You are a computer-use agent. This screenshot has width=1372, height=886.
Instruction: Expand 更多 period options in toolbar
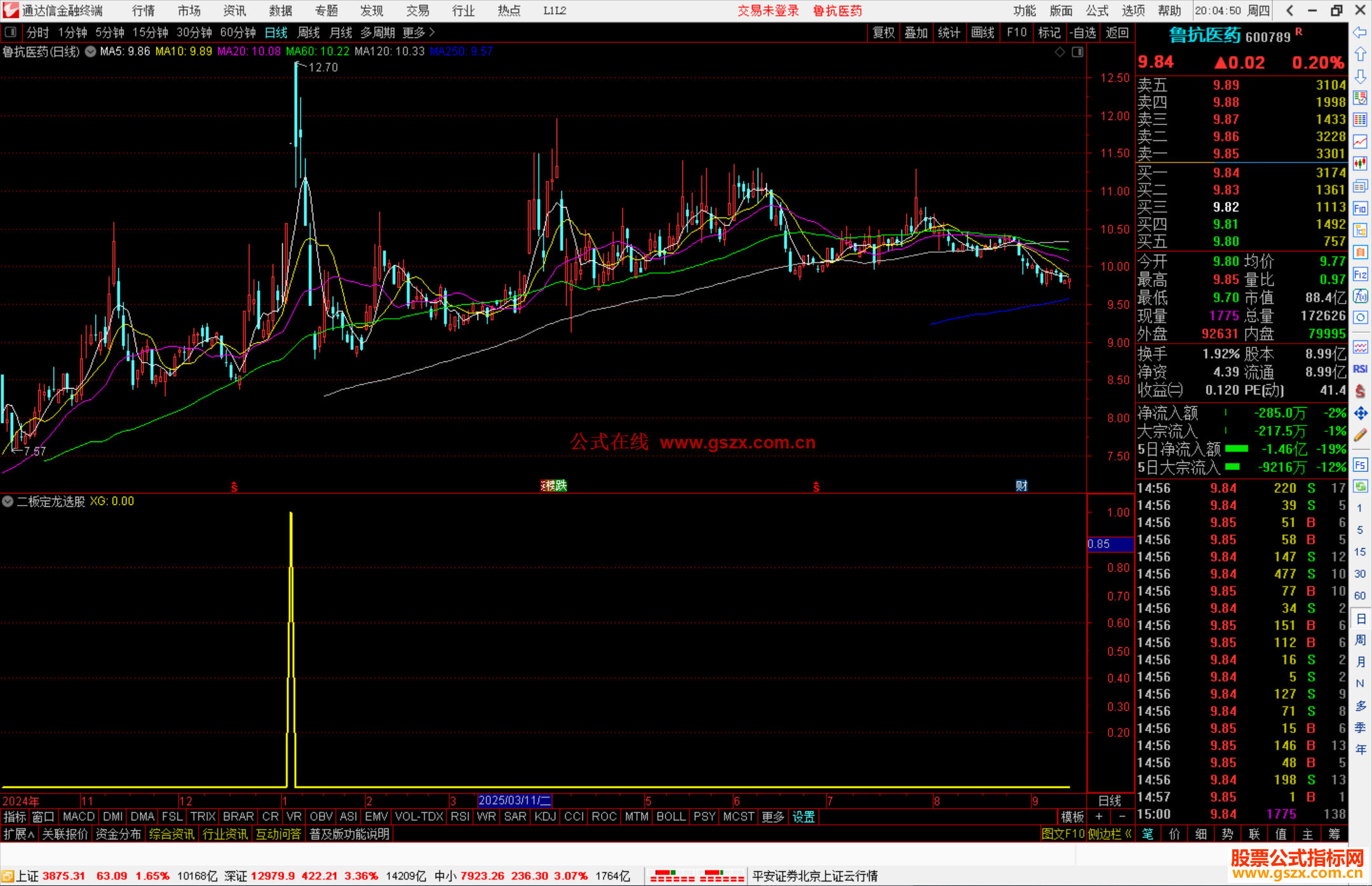pyautogui.click(x=419, y=32)
